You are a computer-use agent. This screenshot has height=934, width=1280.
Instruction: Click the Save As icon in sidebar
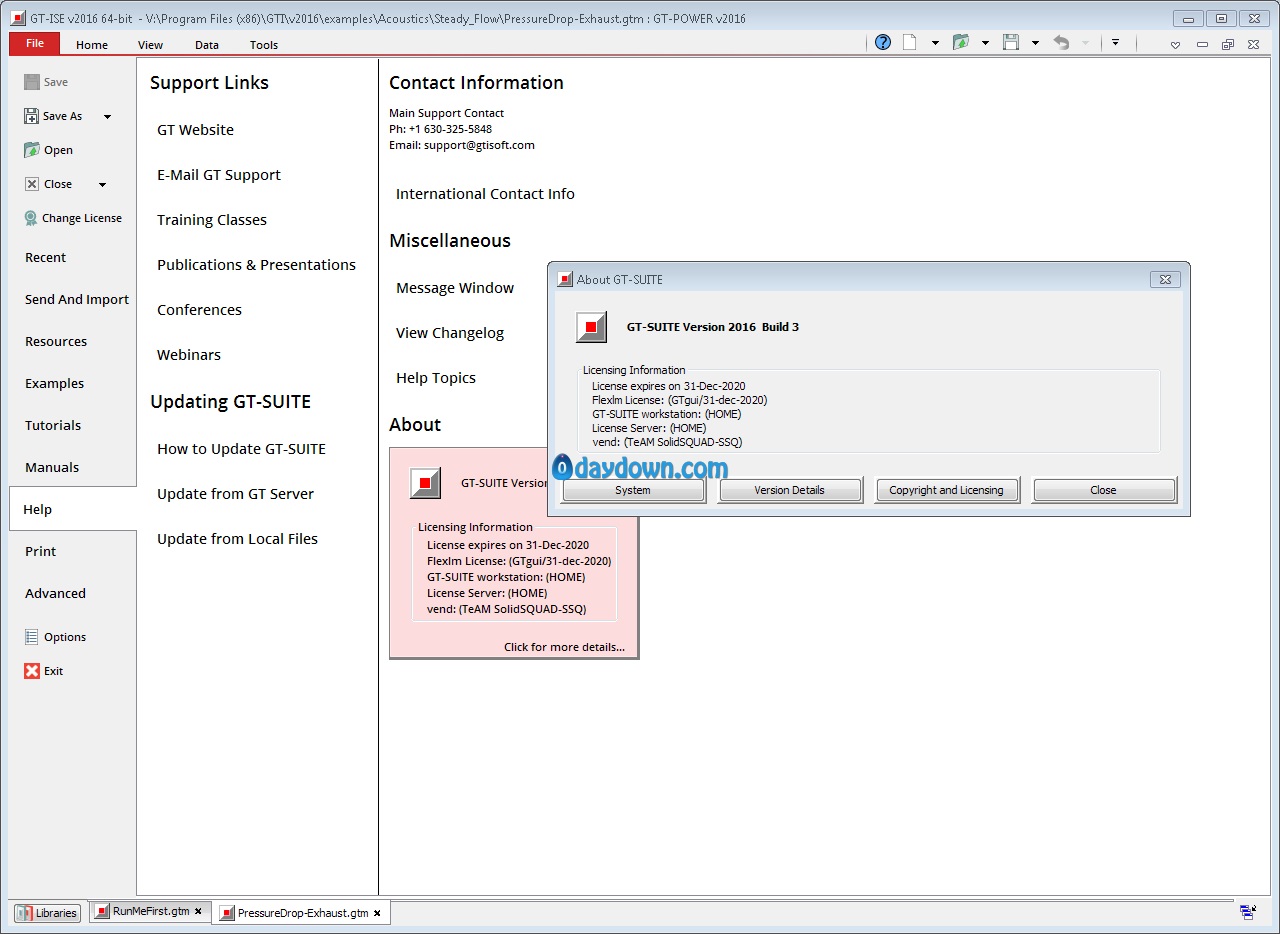32,116
